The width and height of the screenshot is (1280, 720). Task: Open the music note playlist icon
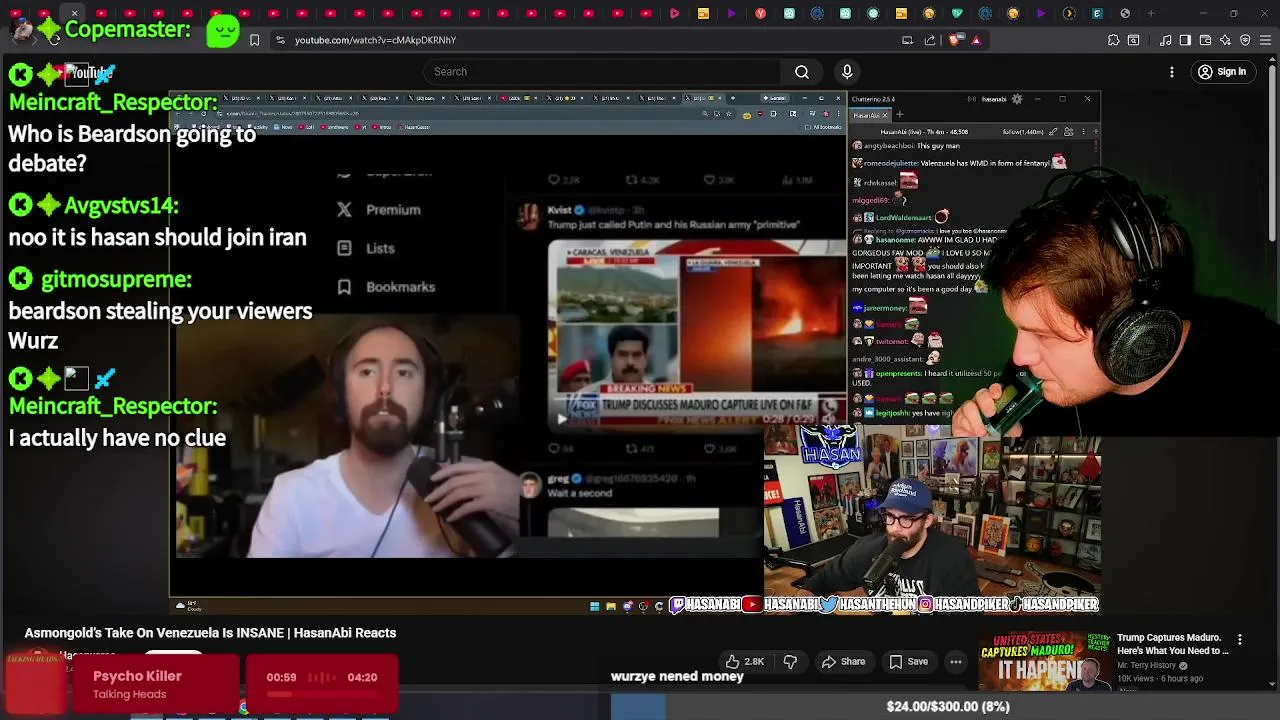1166,40
